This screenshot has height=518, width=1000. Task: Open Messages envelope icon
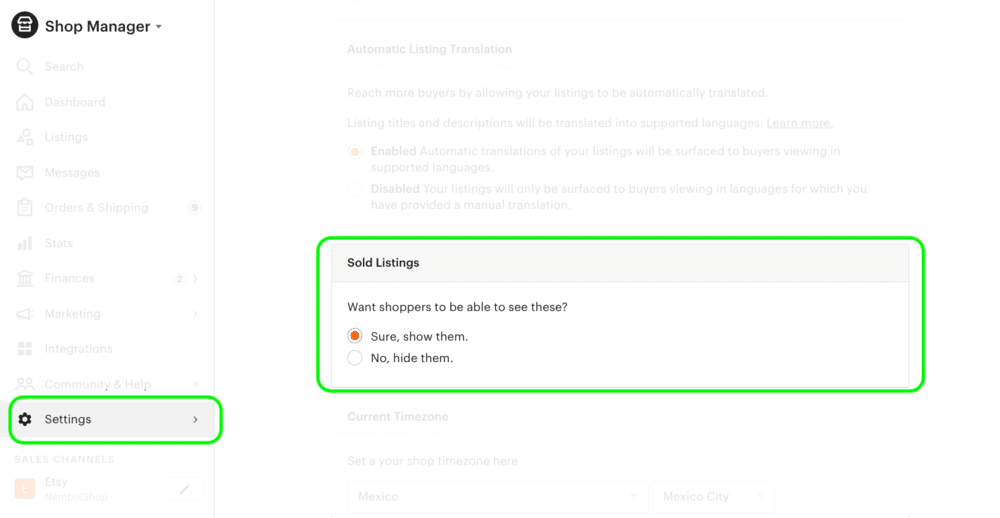point(24,173)
